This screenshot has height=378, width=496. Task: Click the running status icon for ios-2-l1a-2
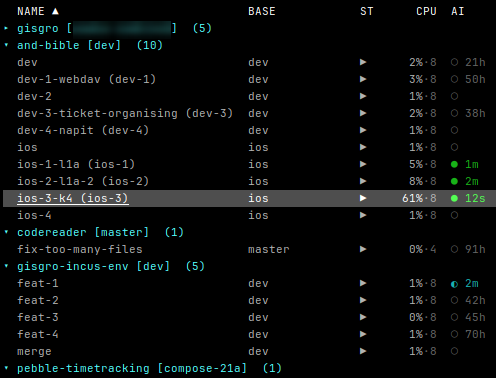click(363, 181)
